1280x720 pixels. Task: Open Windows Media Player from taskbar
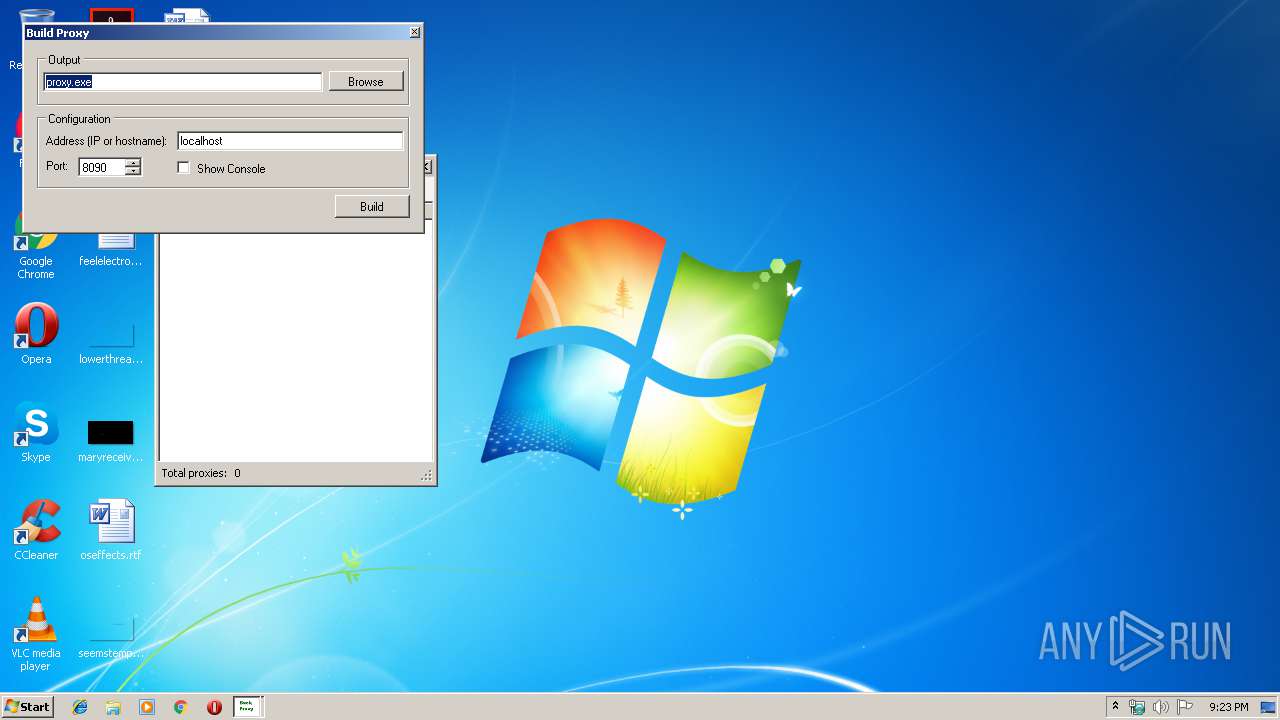(x=147, y=707)
